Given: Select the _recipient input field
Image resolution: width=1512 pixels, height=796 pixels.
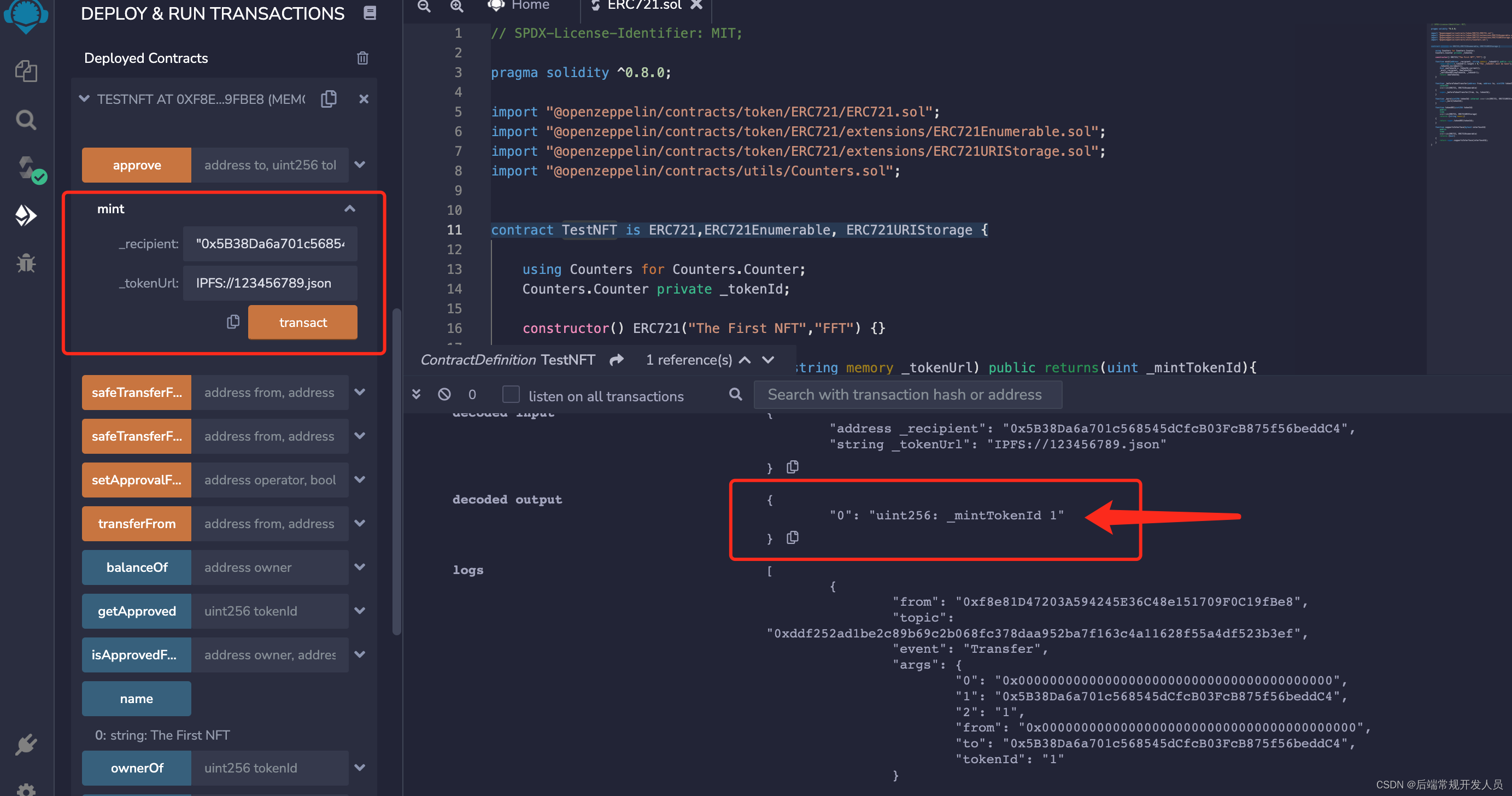Looking at the screenshot, I should click(x=270, y=244).
